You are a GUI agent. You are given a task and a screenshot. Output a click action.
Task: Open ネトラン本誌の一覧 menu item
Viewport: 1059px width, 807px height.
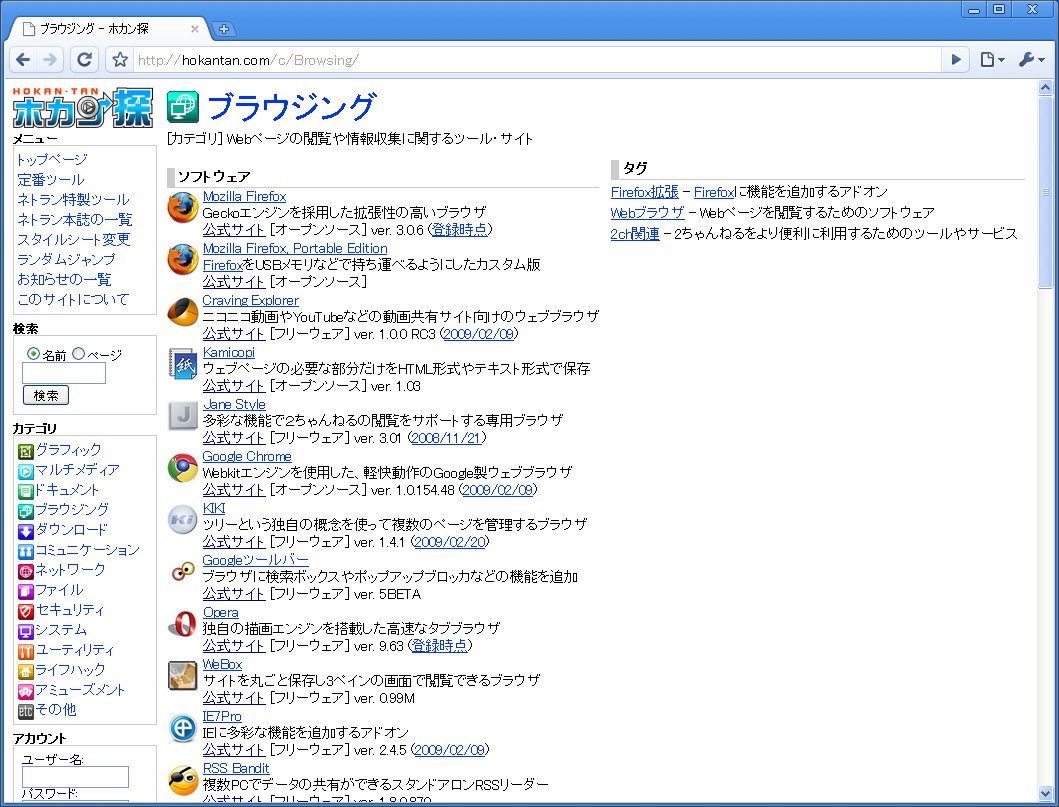pyautogui.click(x=74, y=219)
